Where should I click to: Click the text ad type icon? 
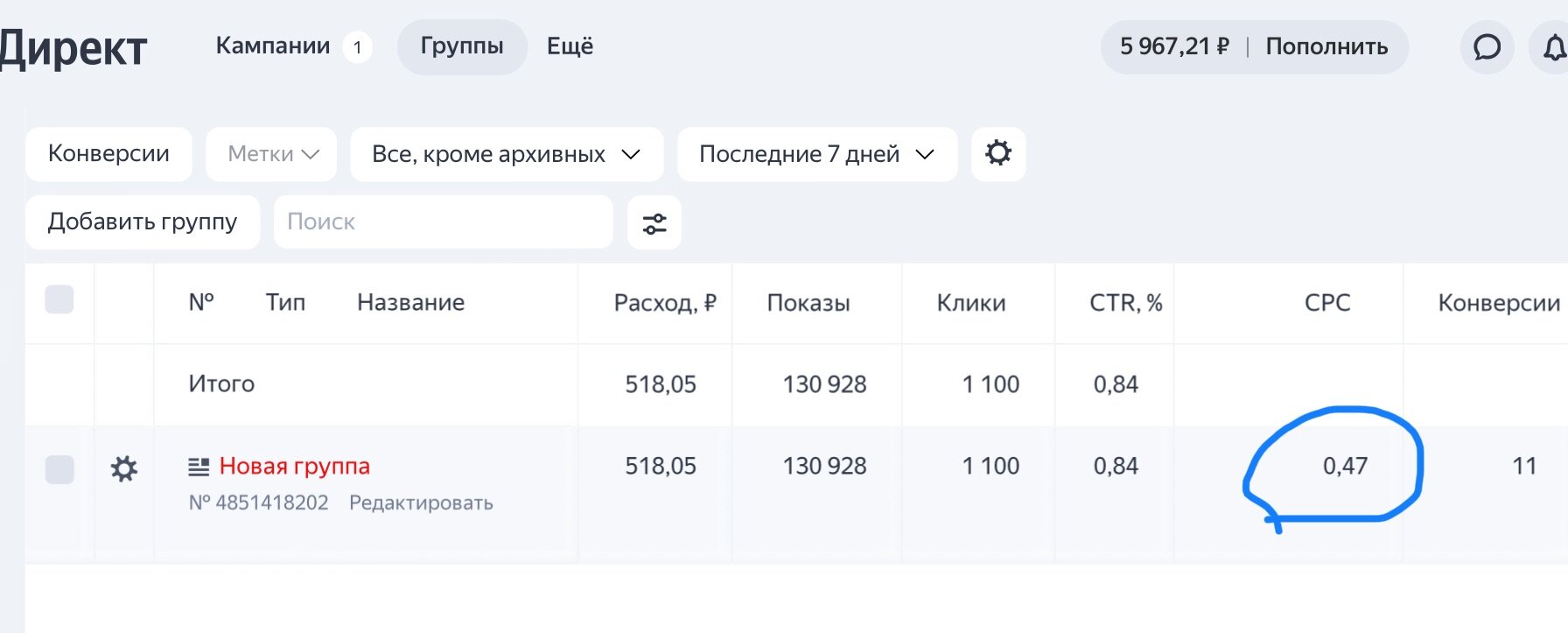coord(199,467)
